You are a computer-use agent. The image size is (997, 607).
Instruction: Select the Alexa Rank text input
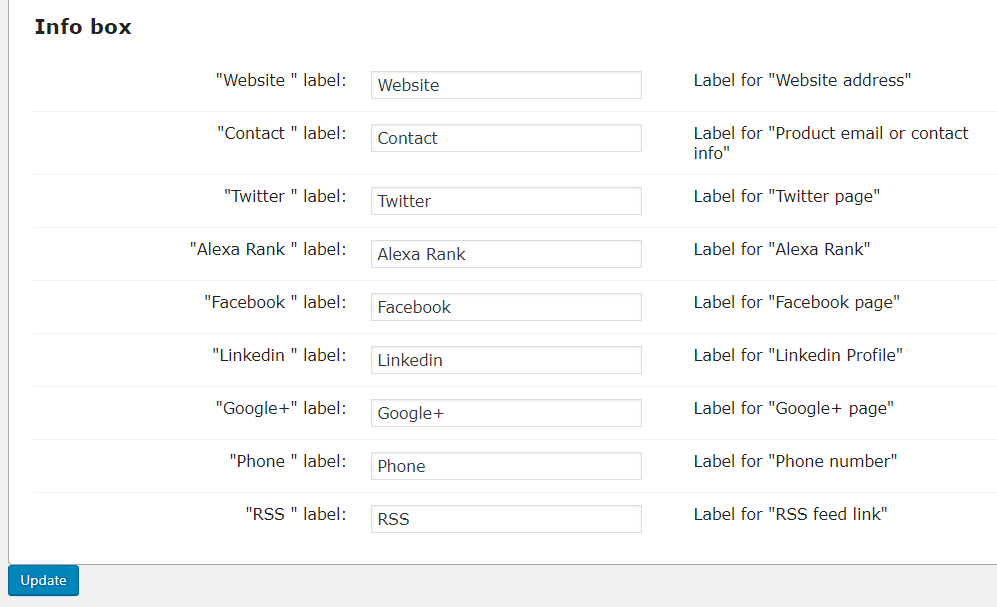point(505,254)
